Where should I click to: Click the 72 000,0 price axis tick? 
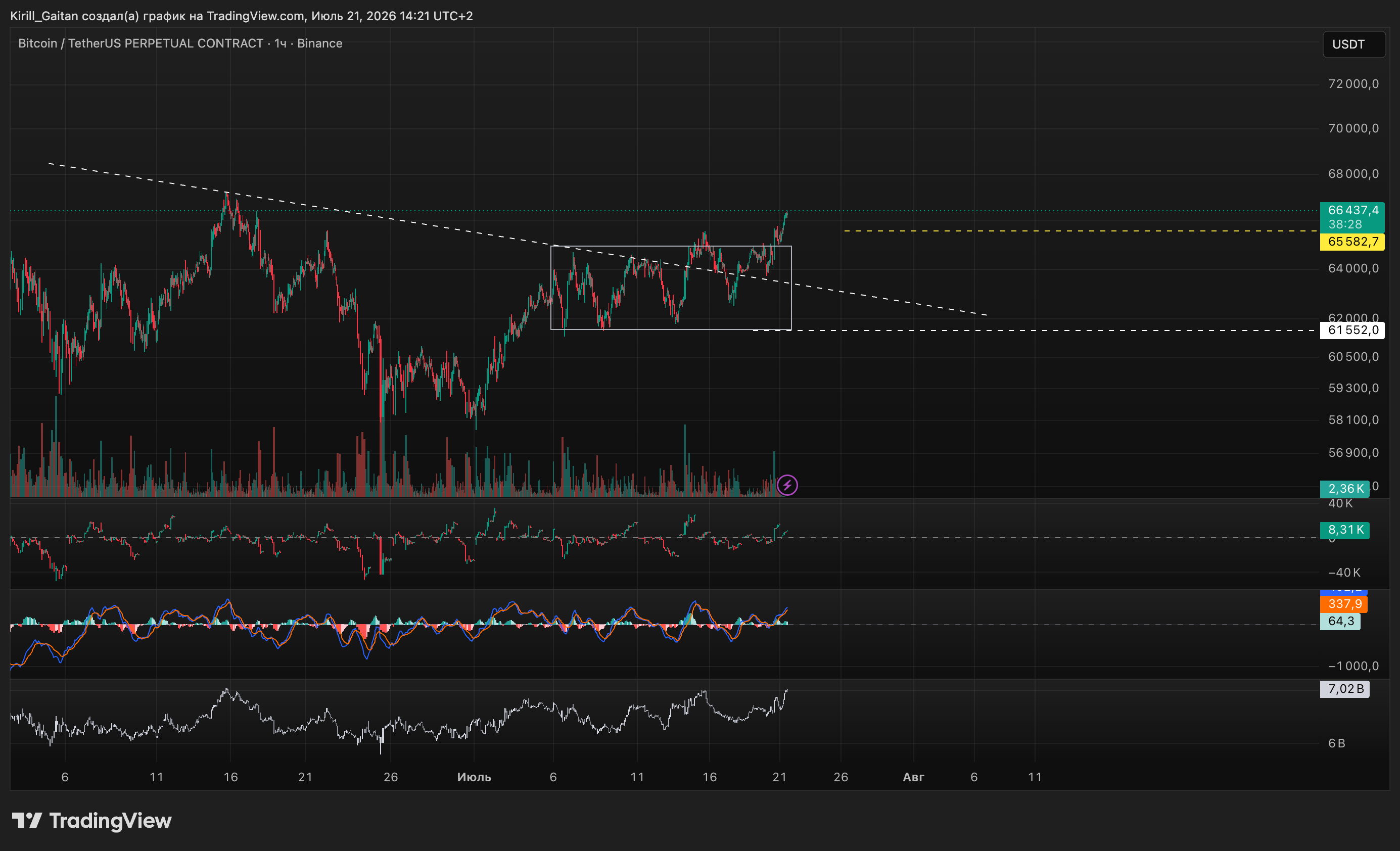pos(1354,84)
